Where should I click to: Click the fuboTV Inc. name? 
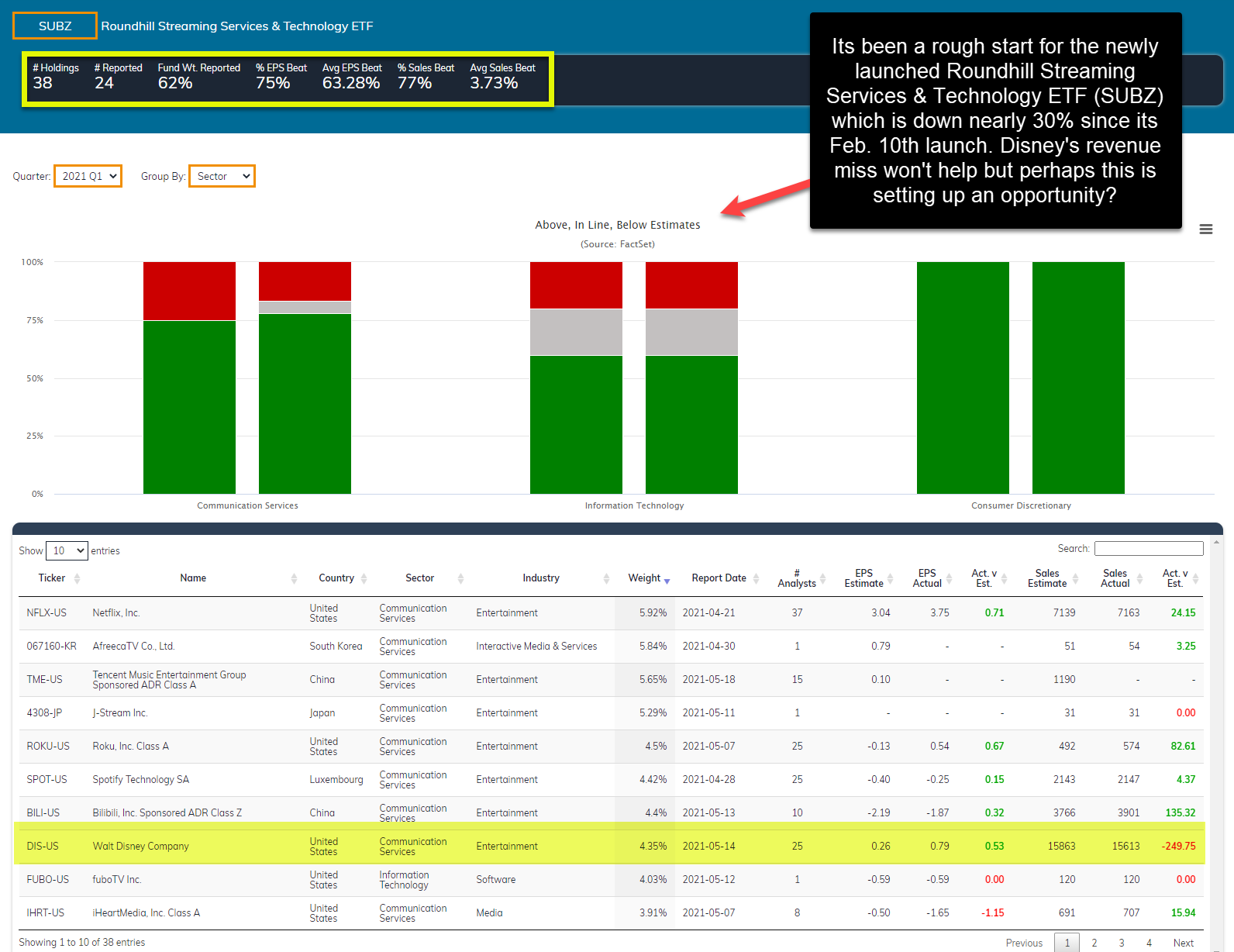click(x=117, y=879)
